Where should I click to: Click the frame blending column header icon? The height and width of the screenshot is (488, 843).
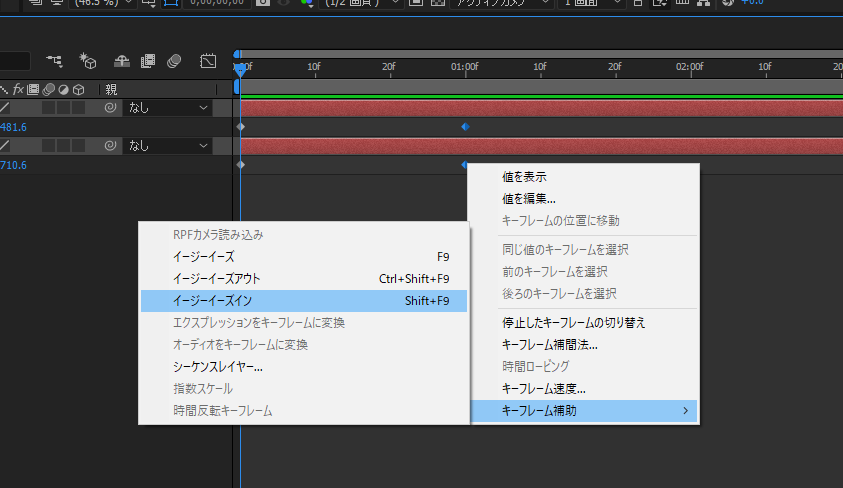33,89
